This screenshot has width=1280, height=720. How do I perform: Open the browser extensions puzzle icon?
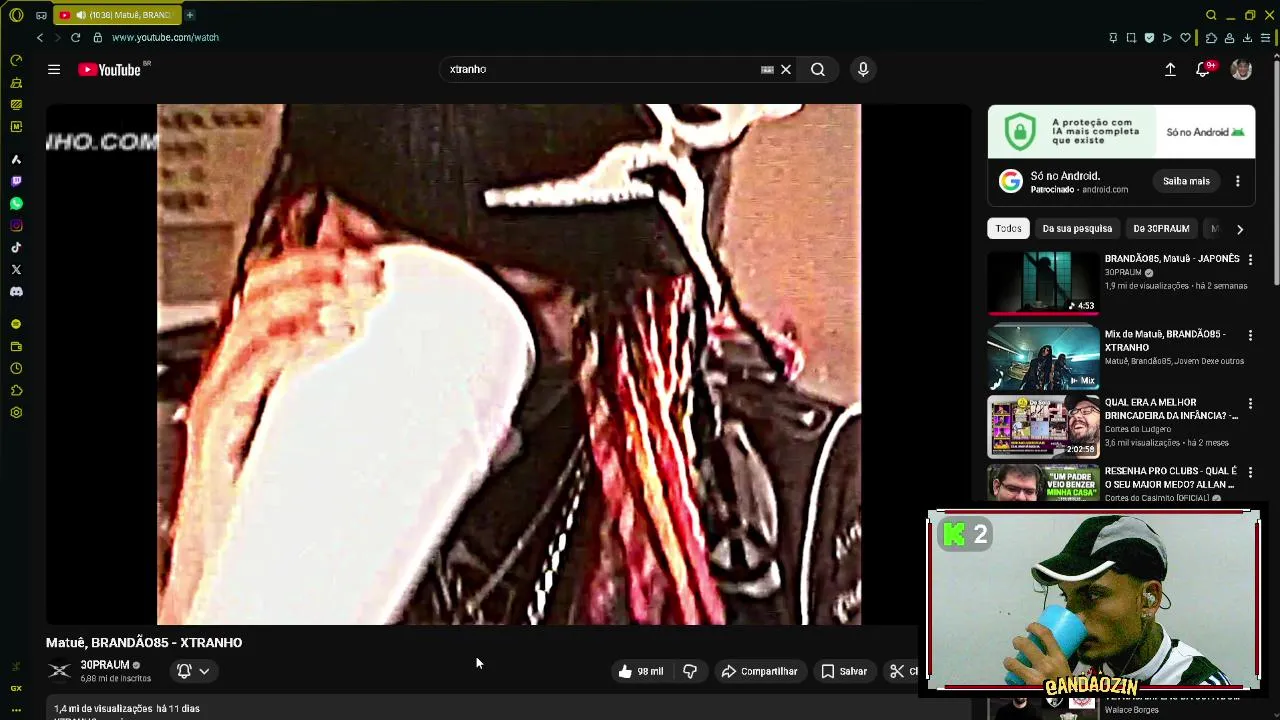(x=1211, y=38)
